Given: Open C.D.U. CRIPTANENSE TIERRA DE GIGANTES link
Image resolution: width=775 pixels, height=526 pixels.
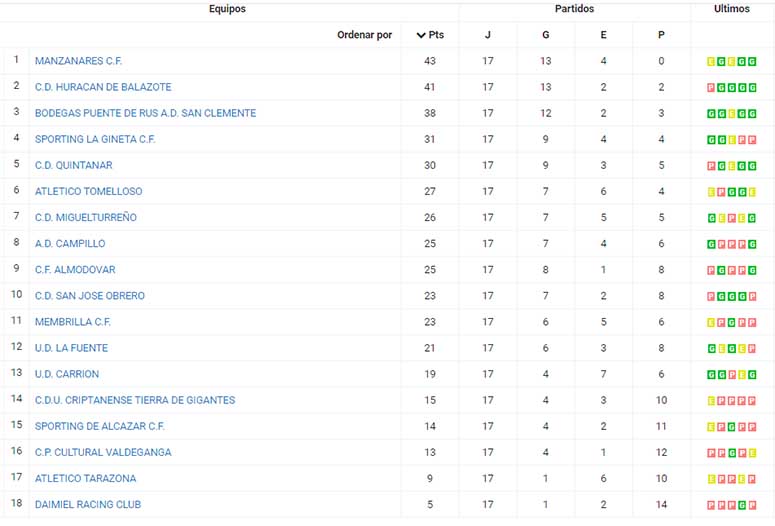Looking at the screenshot, I should [x=135, y=400].
